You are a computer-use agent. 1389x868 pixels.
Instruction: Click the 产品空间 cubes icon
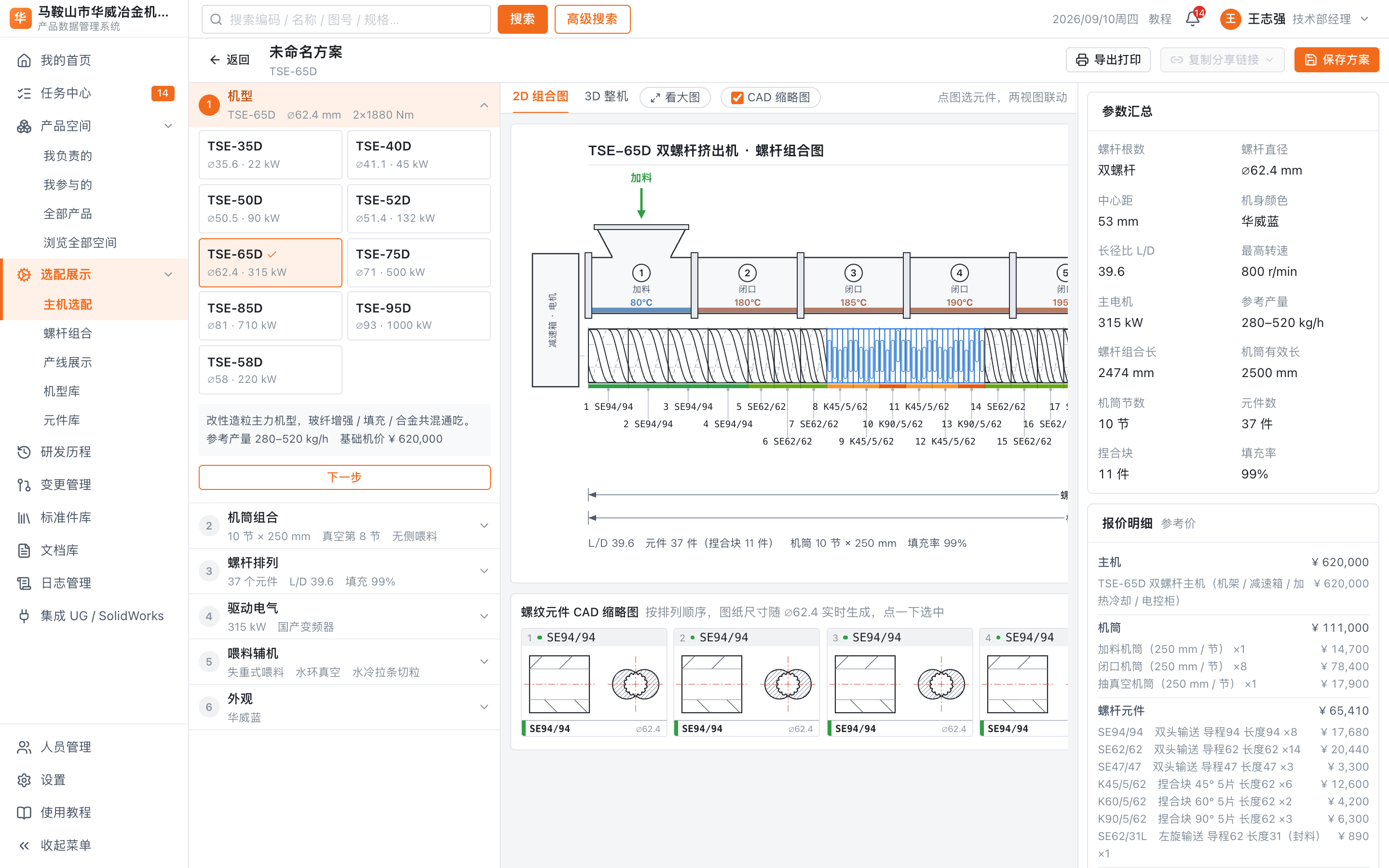pyautogui.click(x=24, y=126)
